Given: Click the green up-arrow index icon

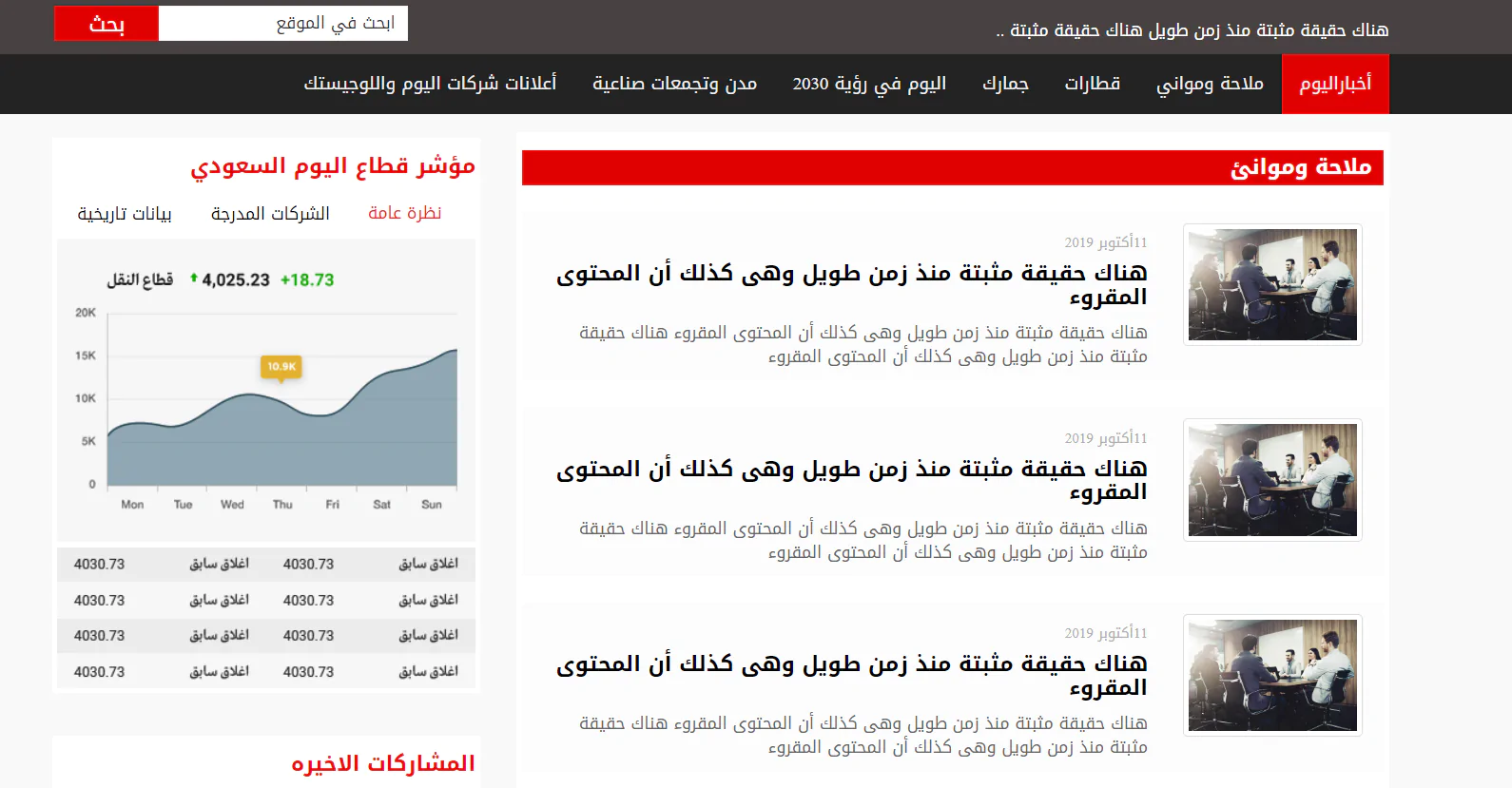Looking at the screenshot, I should tap(194, 279).
